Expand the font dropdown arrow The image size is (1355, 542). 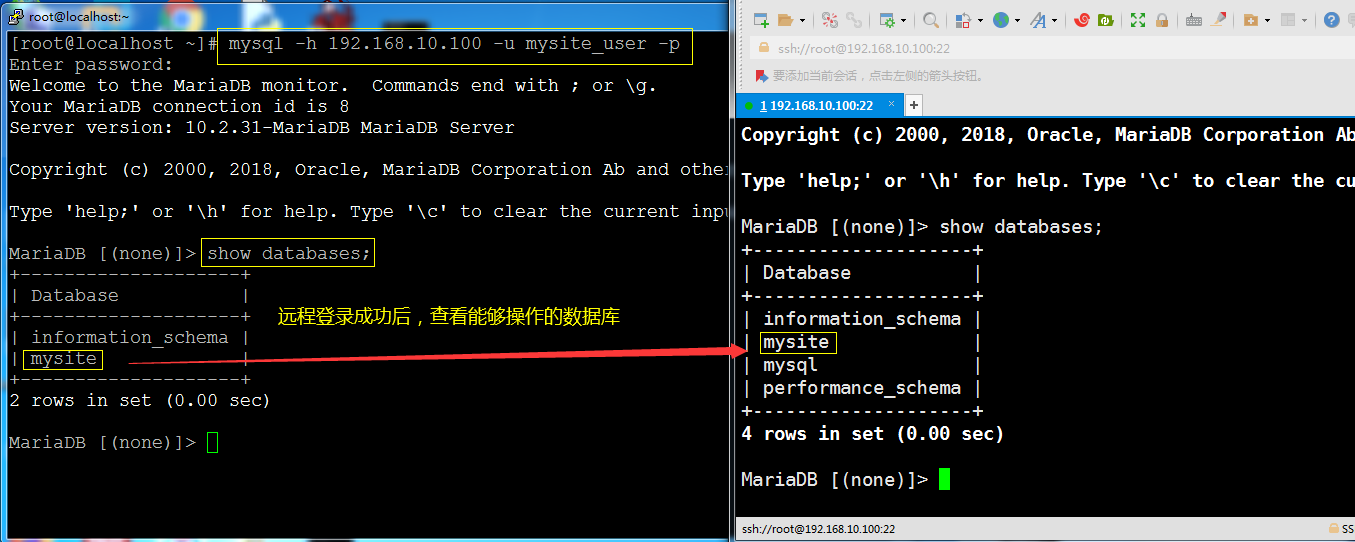coord(1054,20)
